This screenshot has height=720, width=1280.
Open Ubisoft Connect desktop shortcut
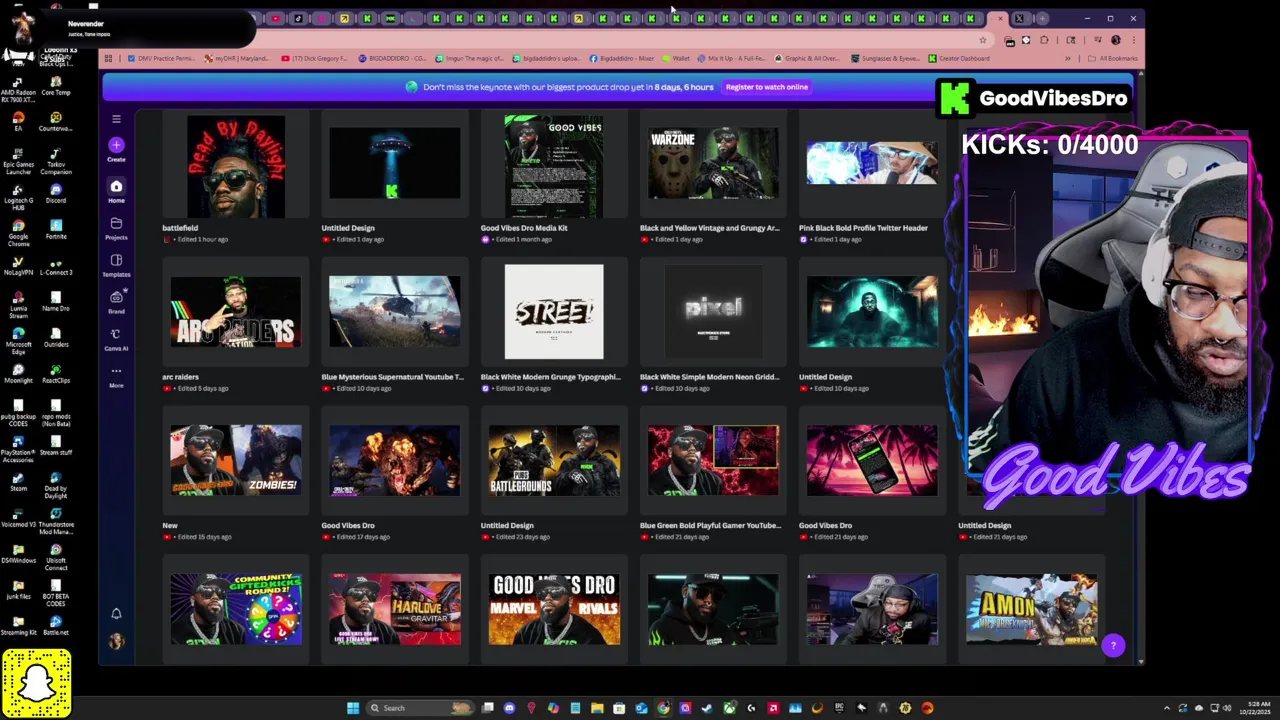tap(56, 557)
